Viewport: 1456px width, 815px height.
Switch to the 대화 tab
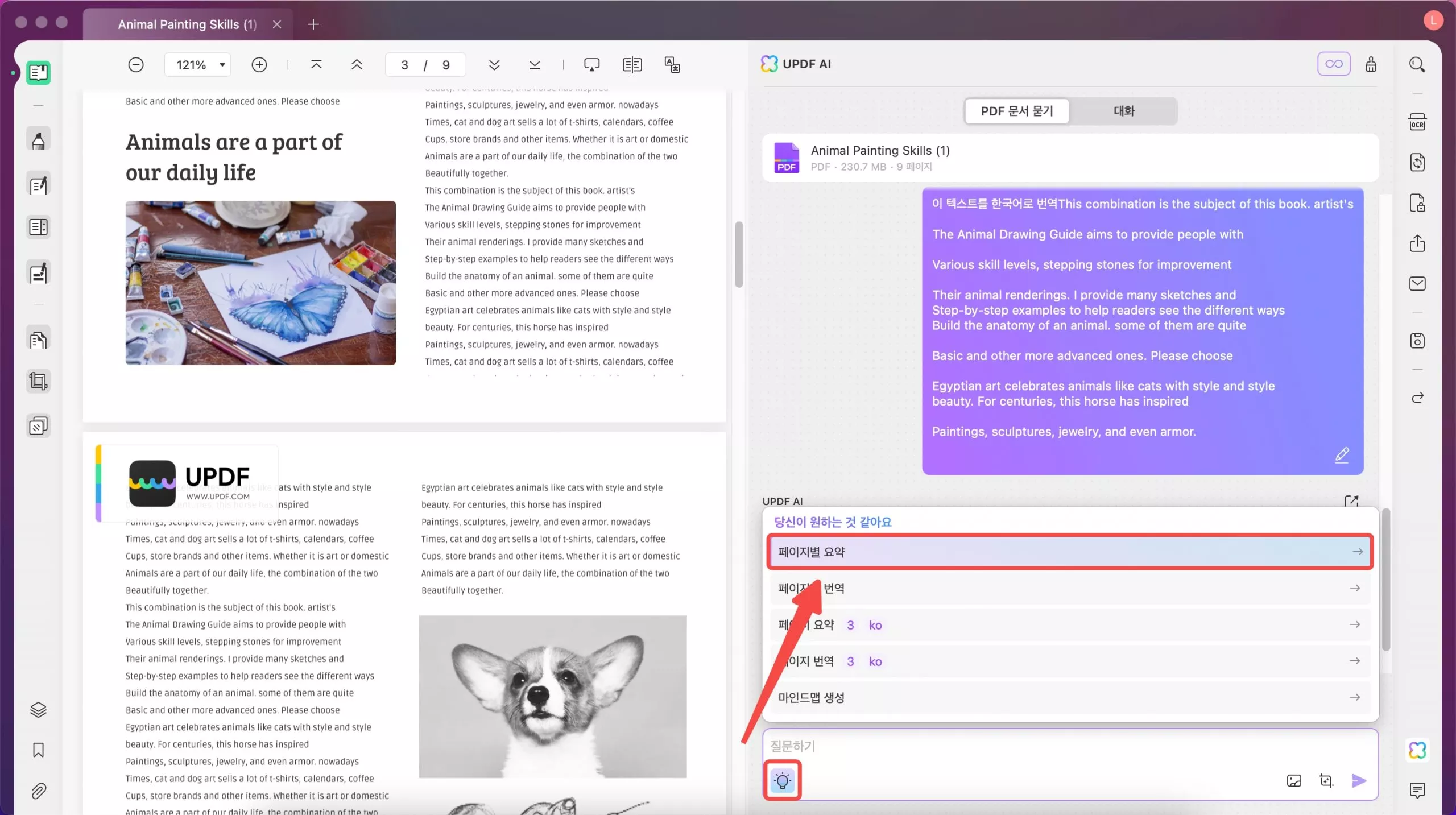[1124, 111]
